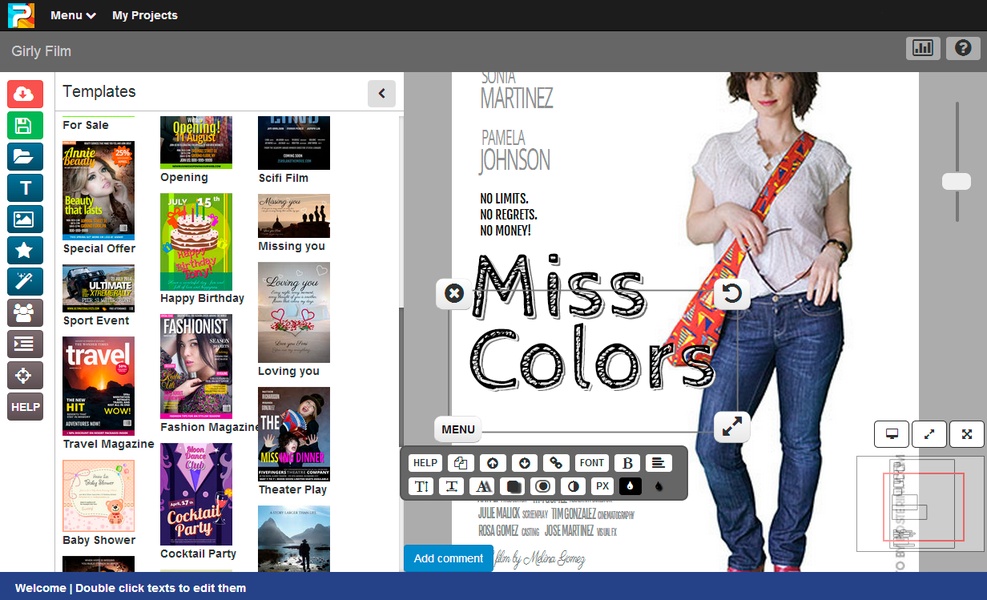Select the PAMELA JOHNSON text on poster
This screenshot has width=987, height=600.
[514, 150]
